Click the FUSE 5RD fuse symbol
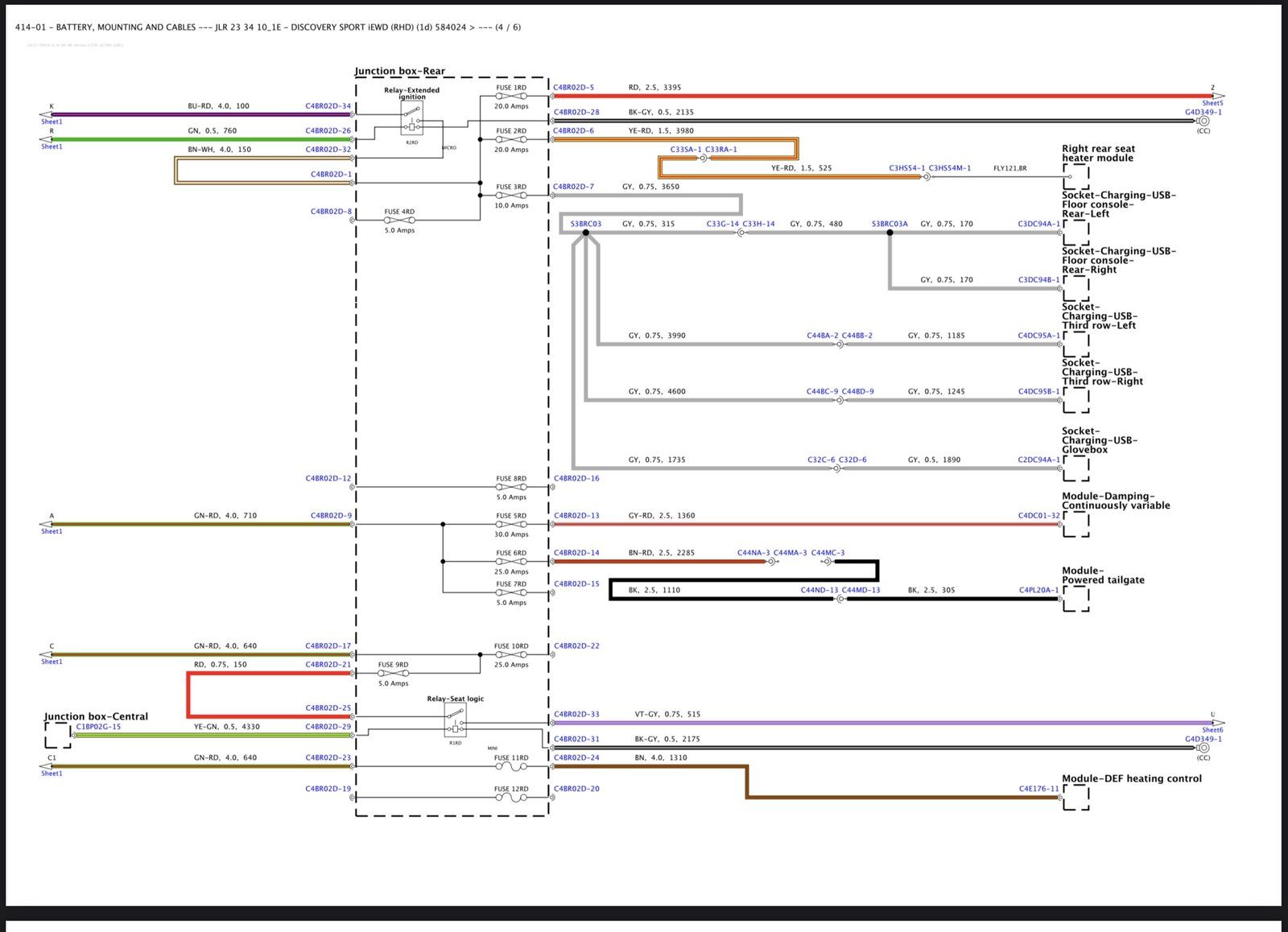This screenshot has width=1288, height=932. 511,525
